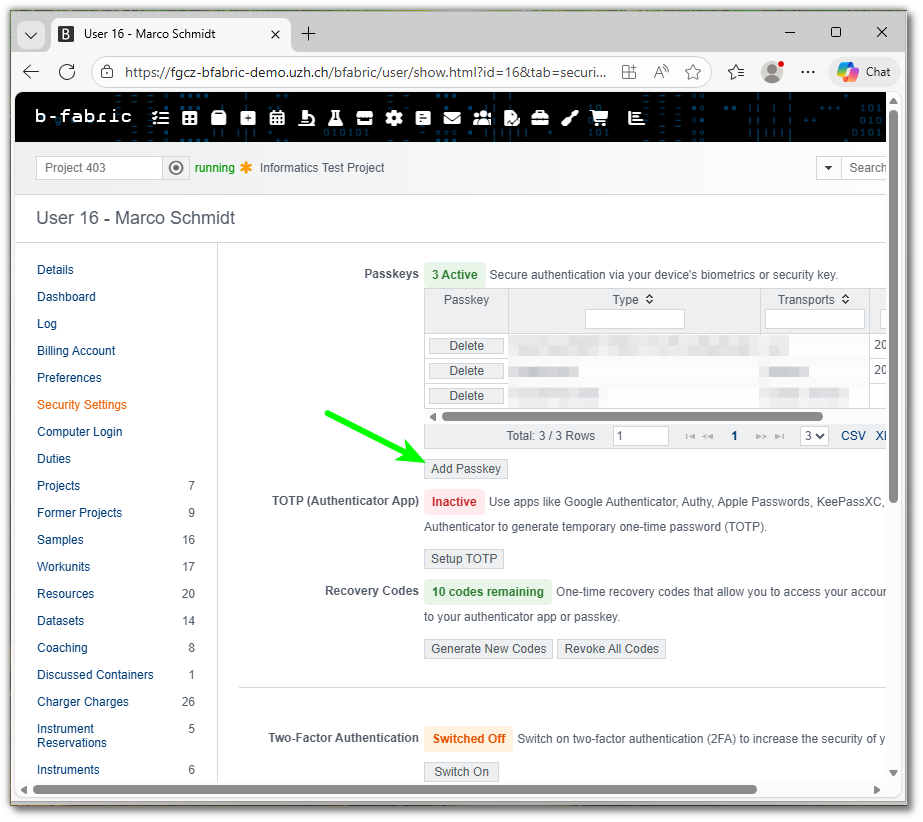
Task: Open the task checklist icon in b-fabric toolbar
Action: 160,118
